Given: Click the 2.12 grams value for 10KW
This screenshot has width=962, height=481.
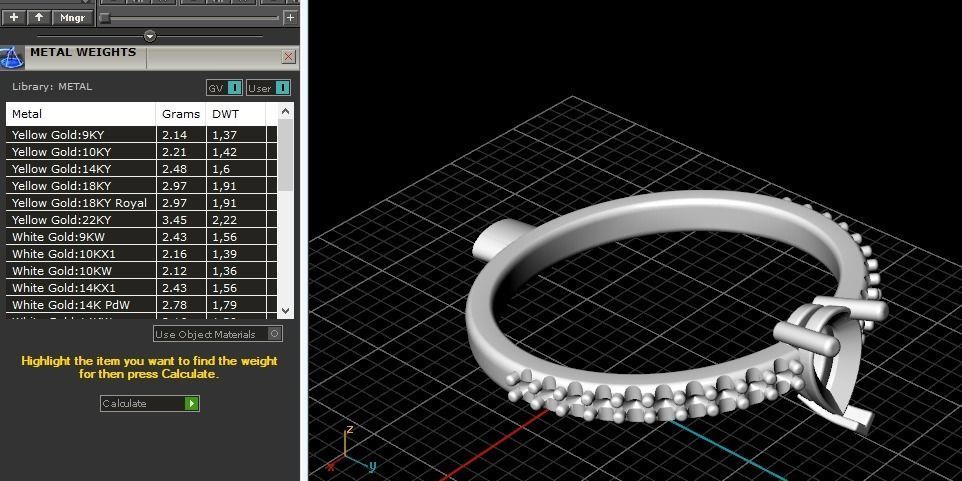Looking at the screenshot, I should click(x=174, y=271).
